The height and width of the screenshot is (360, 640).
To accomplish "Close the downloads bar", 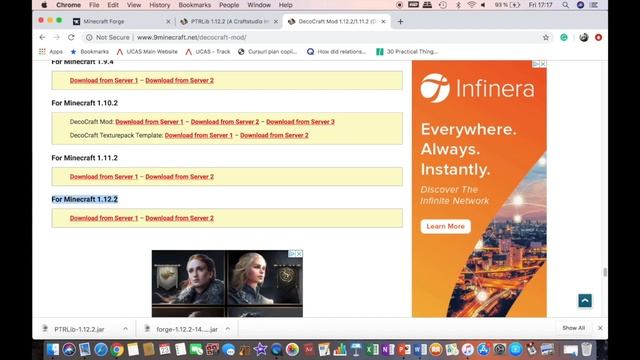I will point(600,328).
